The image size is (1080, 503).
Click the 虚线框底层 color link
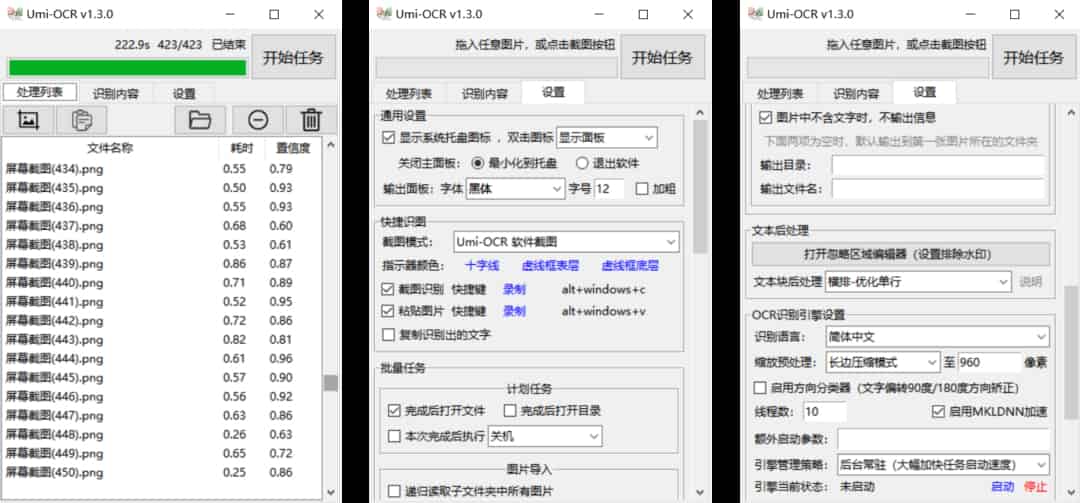tap(630, 266)
